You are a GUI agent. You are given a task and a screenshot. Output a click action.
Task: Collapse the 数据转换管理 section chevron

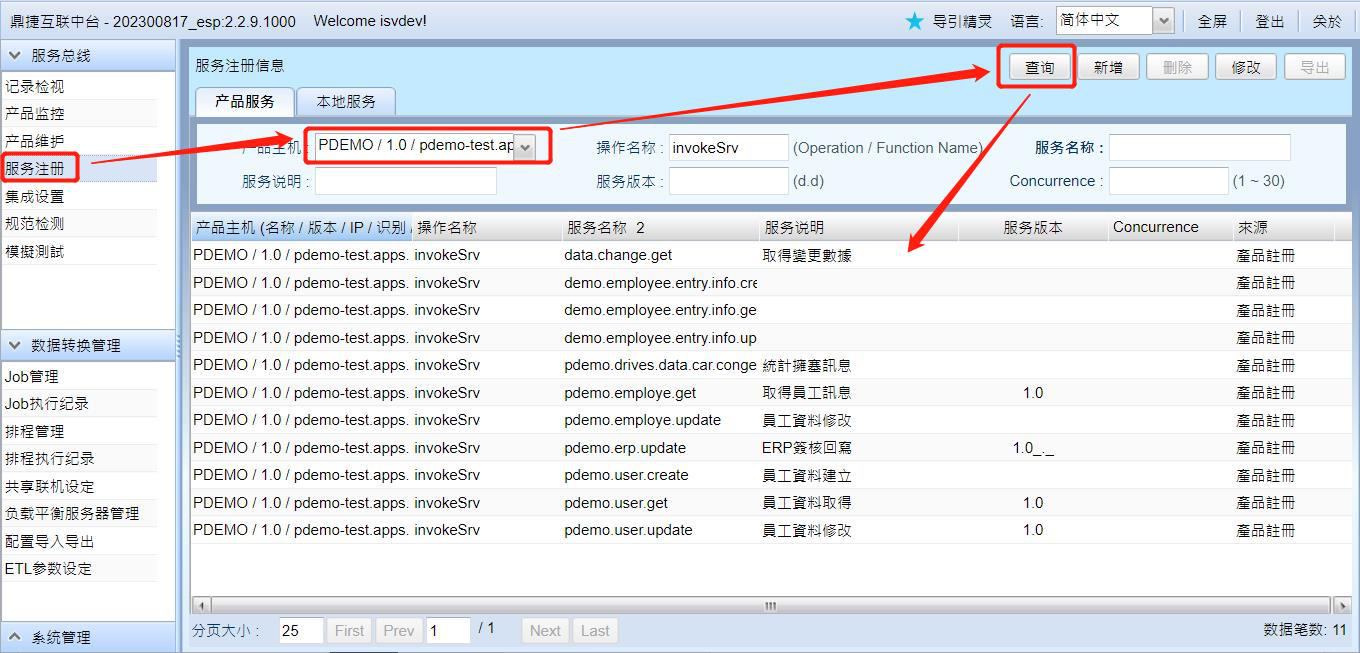click(x=15, y=345)
